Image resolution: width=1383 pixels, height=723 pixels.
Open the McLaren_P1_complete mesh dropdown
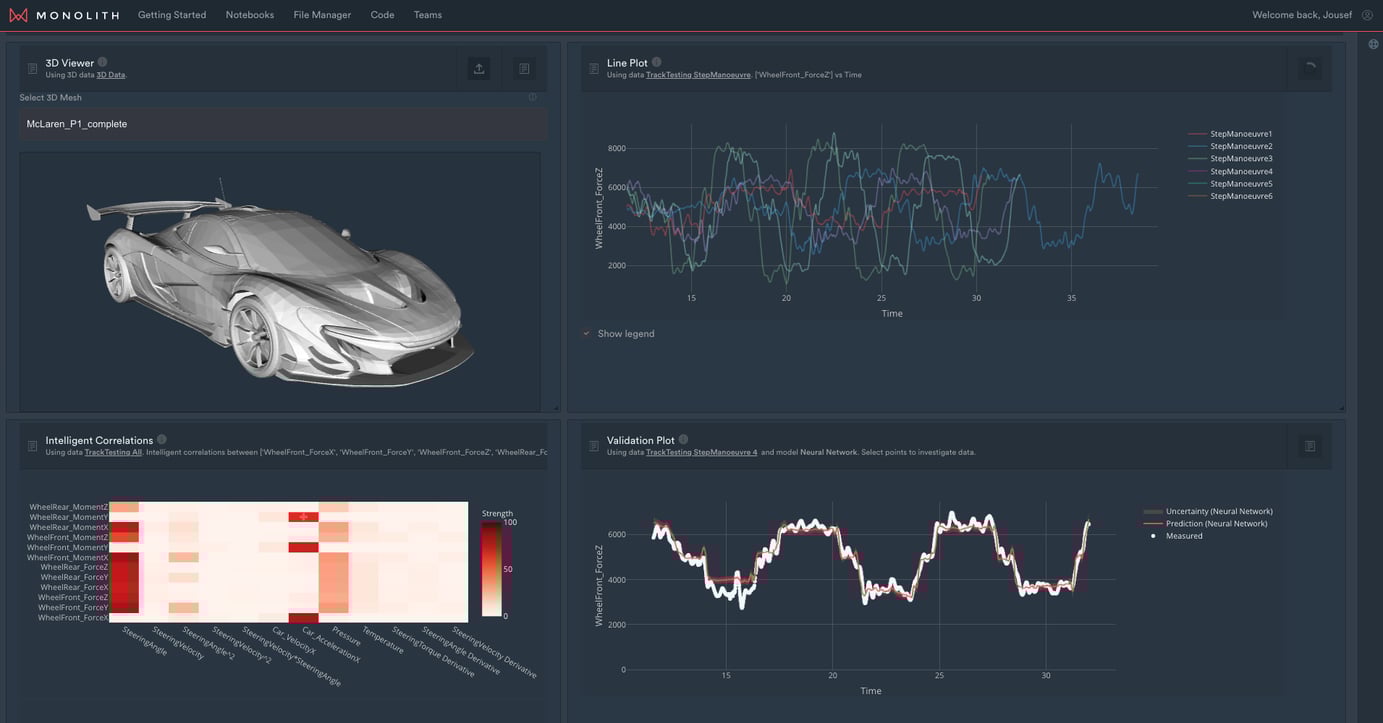(283, 122)
